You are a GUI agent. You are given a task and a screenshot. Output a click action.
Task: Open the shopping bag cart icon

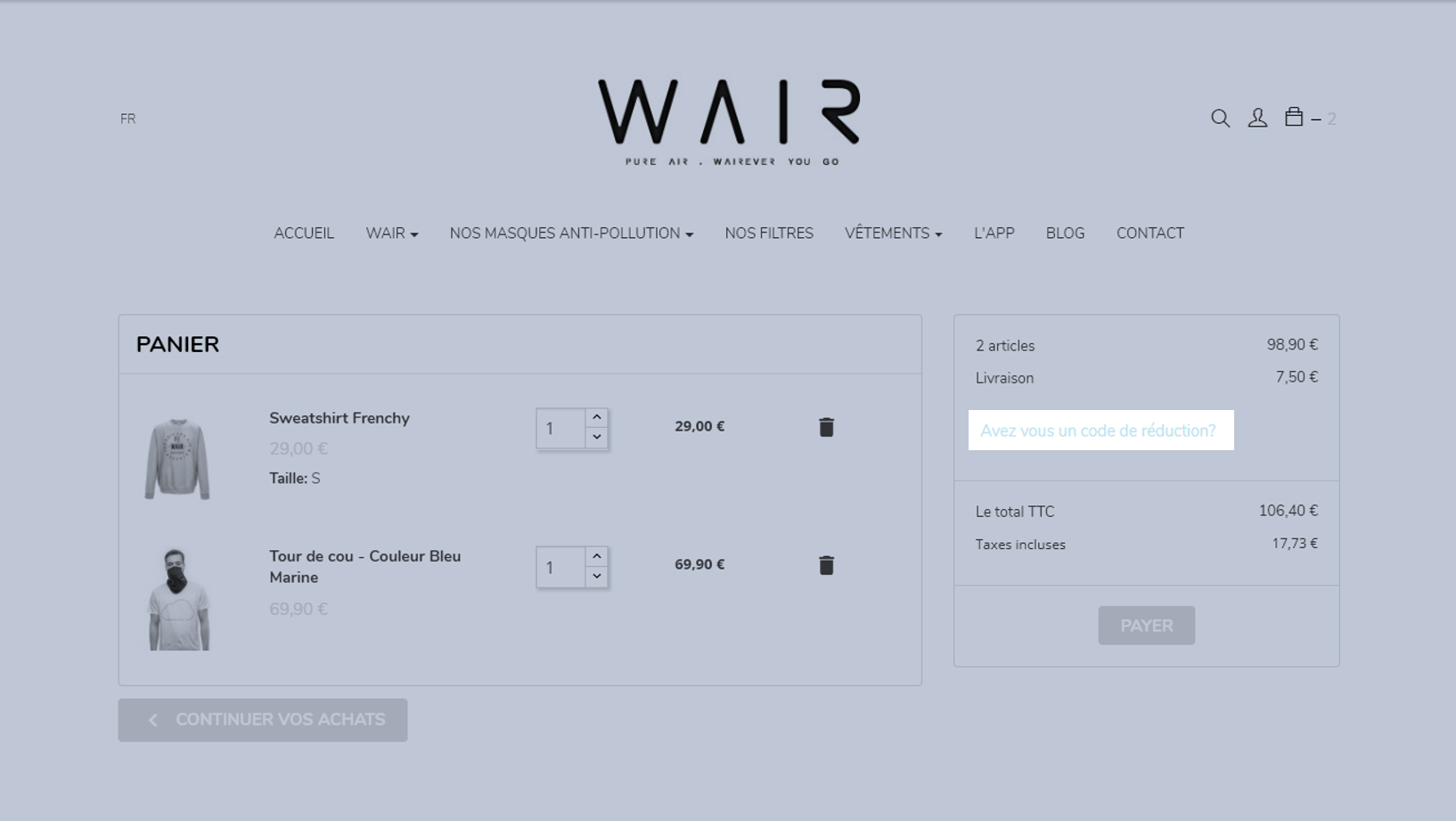point(1294,116)
